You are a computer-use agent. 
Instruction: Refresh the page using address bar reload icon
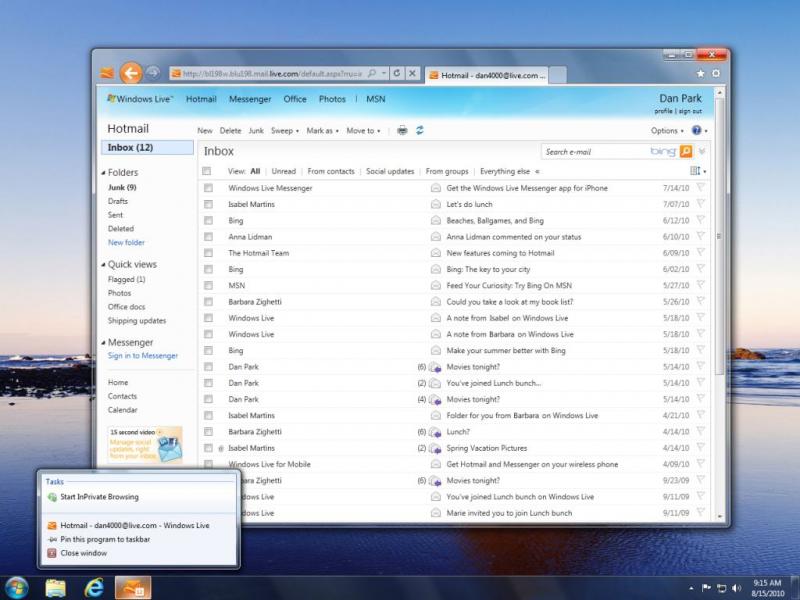(x=397, y=73)
